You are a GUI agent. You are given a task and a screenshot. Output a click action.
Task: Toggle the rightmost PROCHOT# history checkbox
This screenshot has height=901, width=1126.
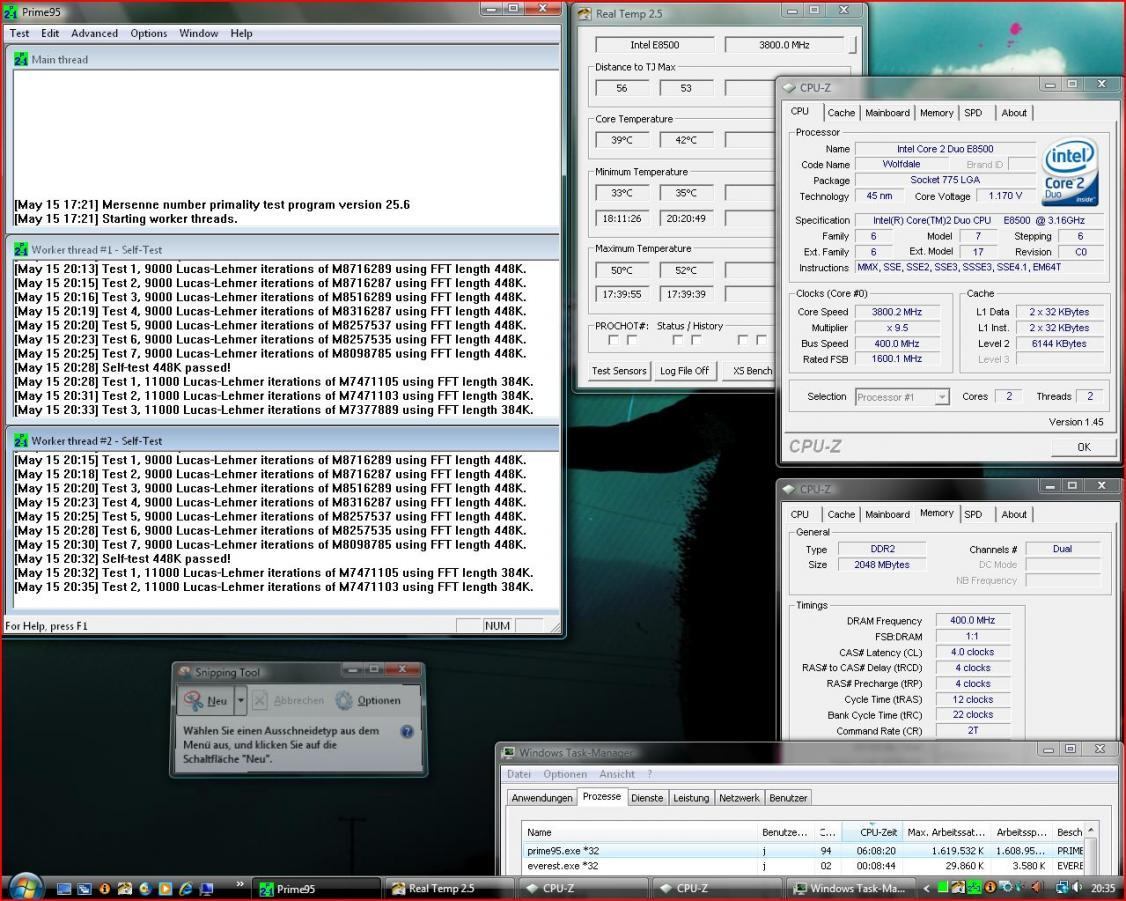click(x=761, y=340)
